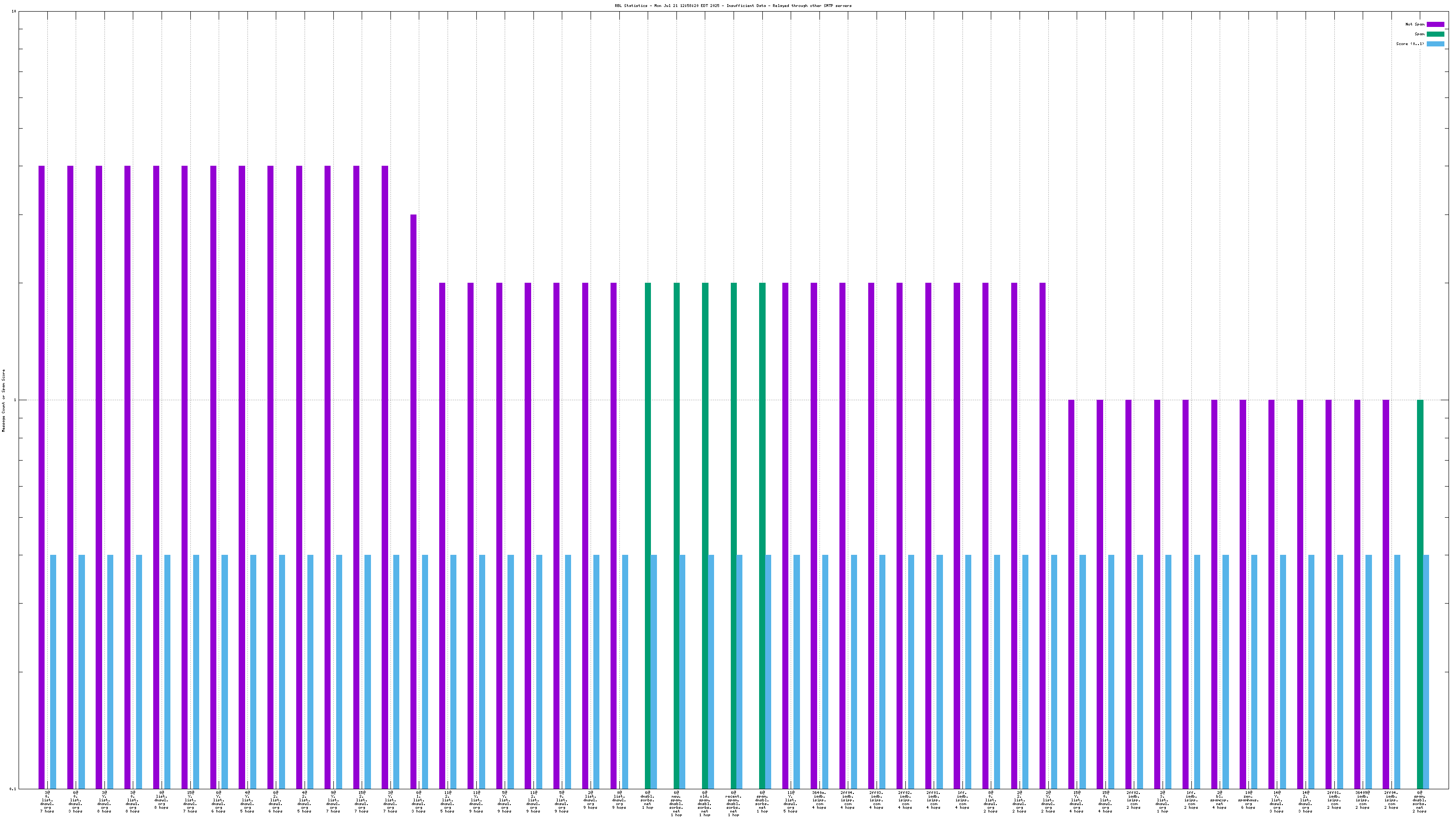The image size is (1456, 819).
Task: Click the zen.spamhaus.org 6 hops axis label
Action: click(x=1248, y=800)
